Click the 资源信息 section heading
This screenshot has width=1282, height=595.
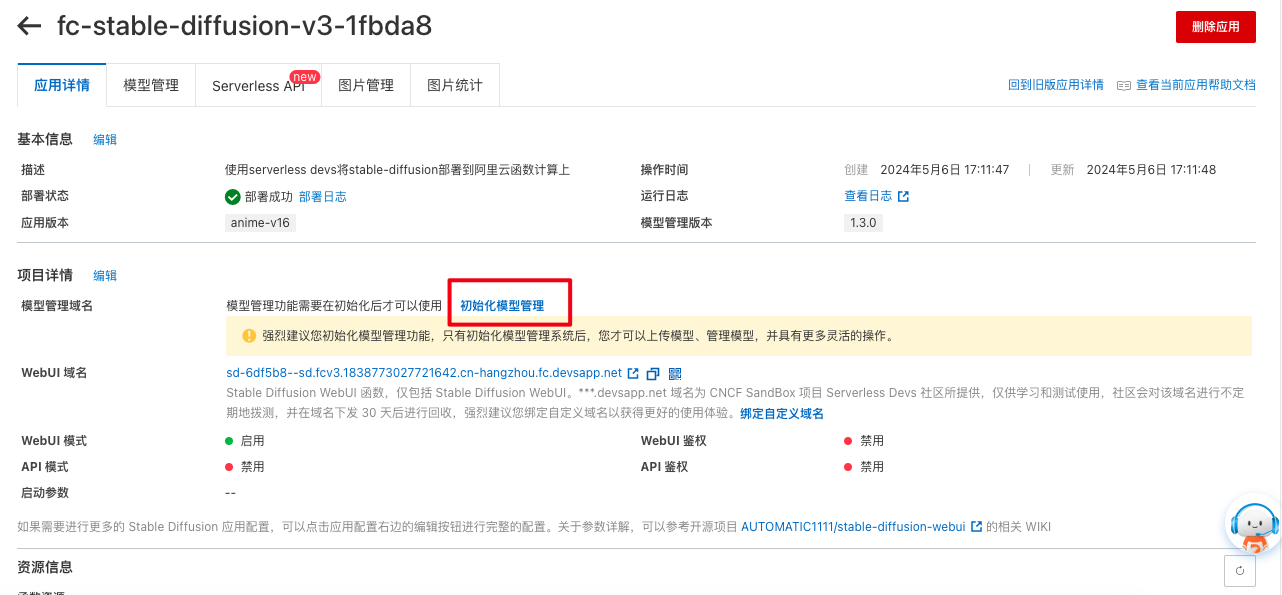[45, 567]
